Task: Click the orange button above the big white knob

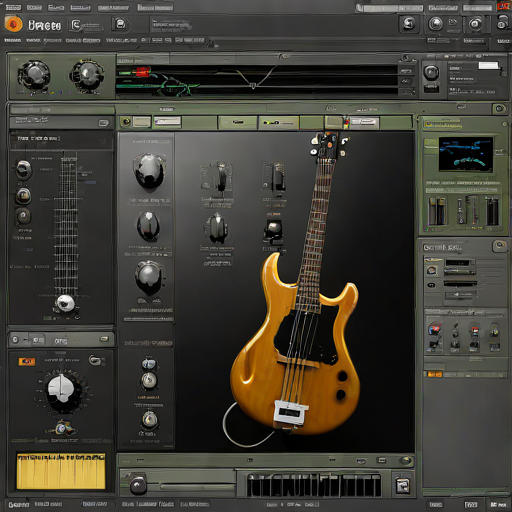Action: tap(27, 362)
